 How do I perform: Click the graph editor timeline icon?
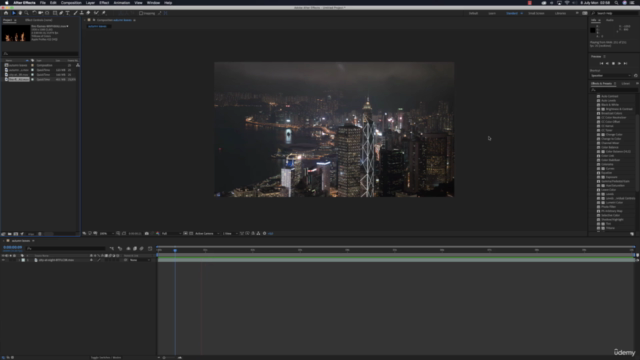coord(150,248)
